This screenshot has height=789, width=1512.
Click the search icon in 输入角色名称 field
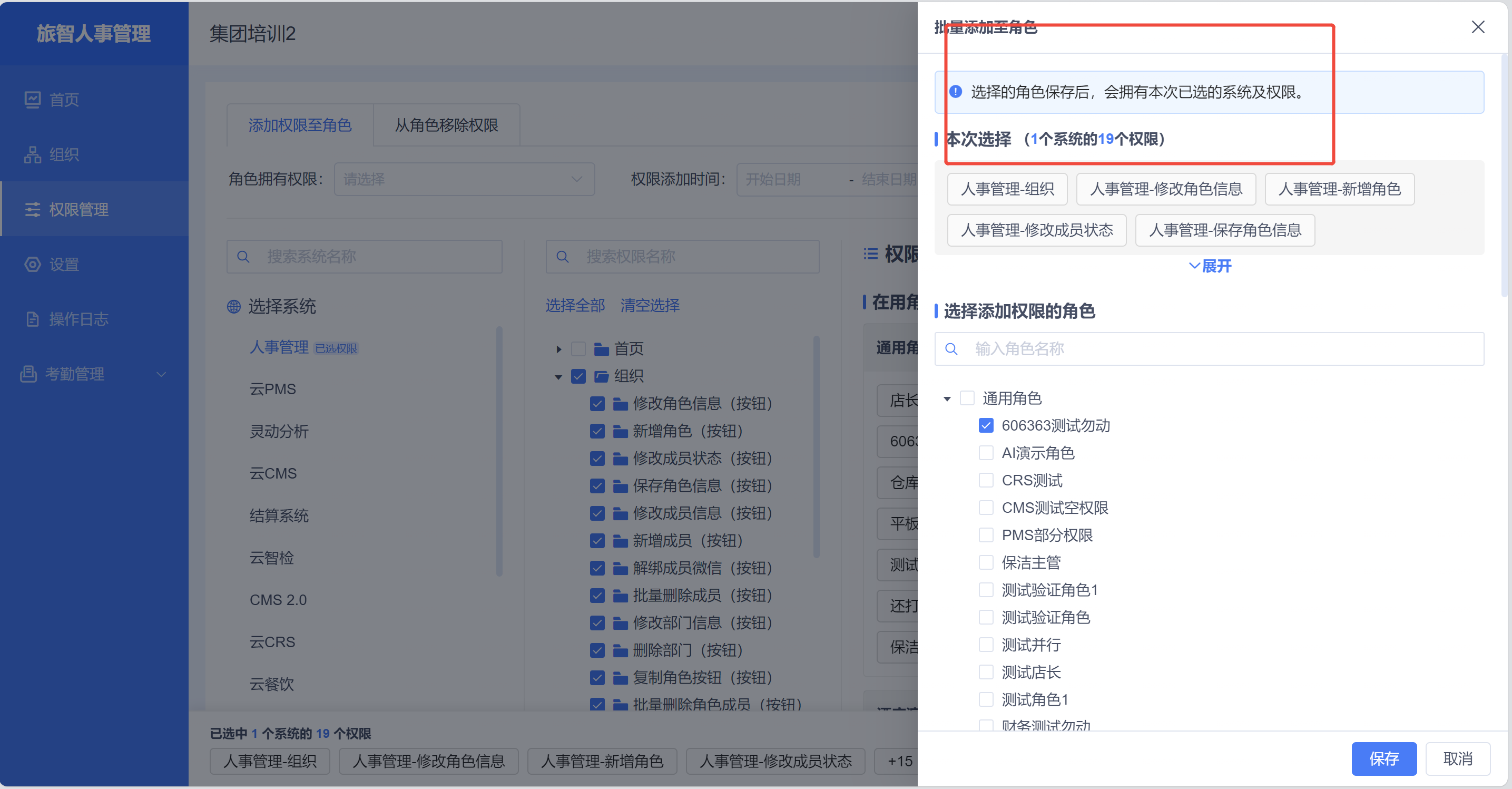click(x=951, y=349)
